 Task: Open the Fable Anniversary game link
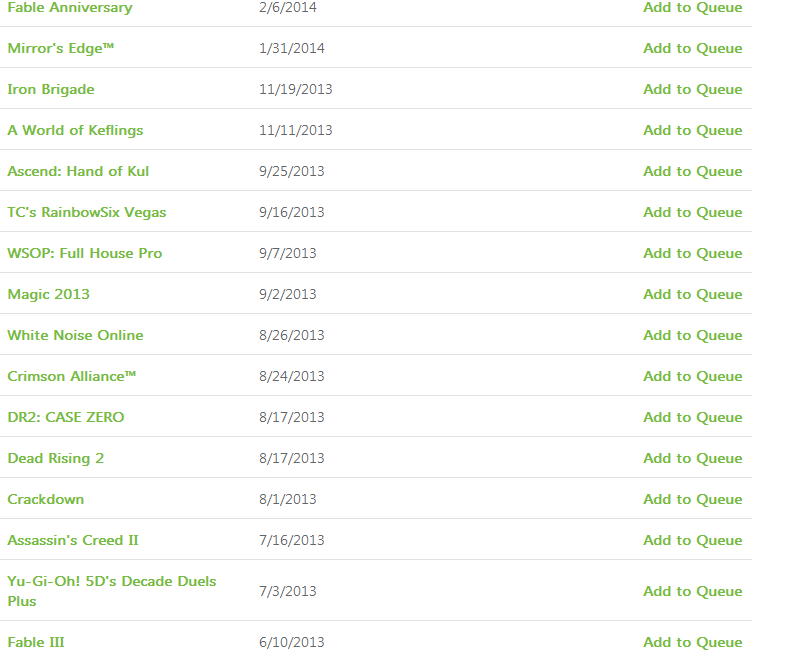click(x=70, y=8)
